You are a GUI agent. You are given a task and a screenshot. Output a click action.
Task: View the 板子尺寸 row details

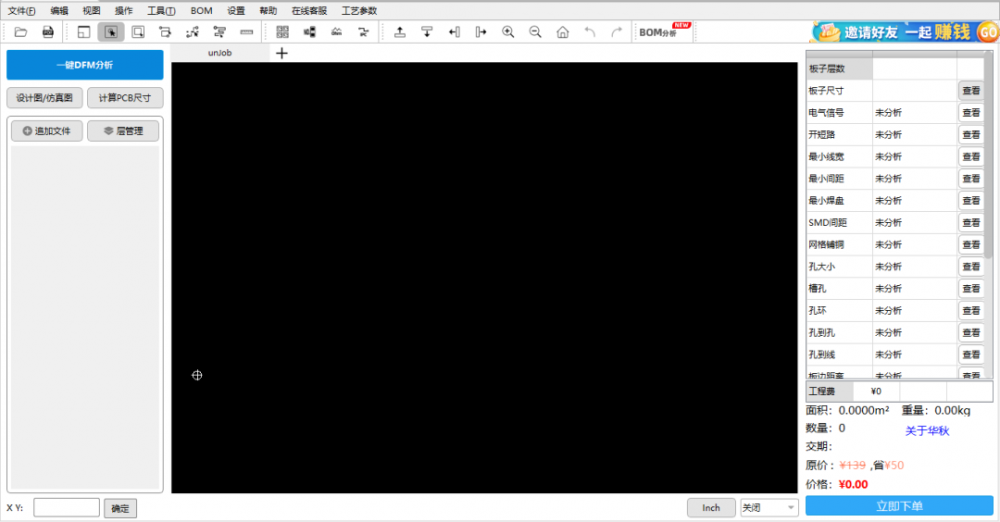971,91
